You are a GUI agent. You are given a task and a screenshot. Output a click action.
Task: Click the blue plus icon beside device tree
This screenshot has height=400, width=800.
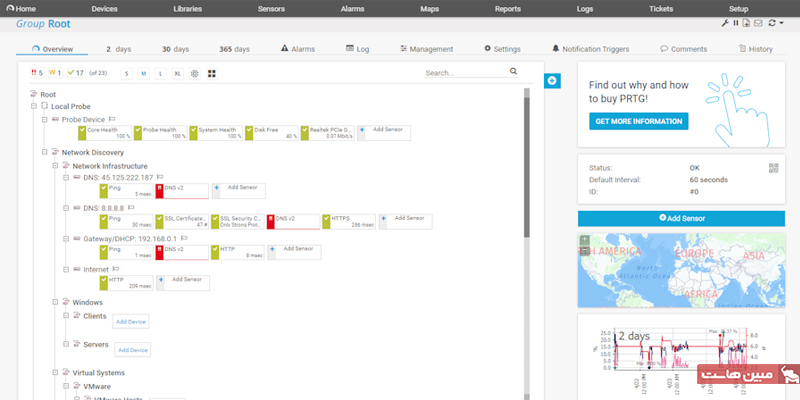coord(551,80)
